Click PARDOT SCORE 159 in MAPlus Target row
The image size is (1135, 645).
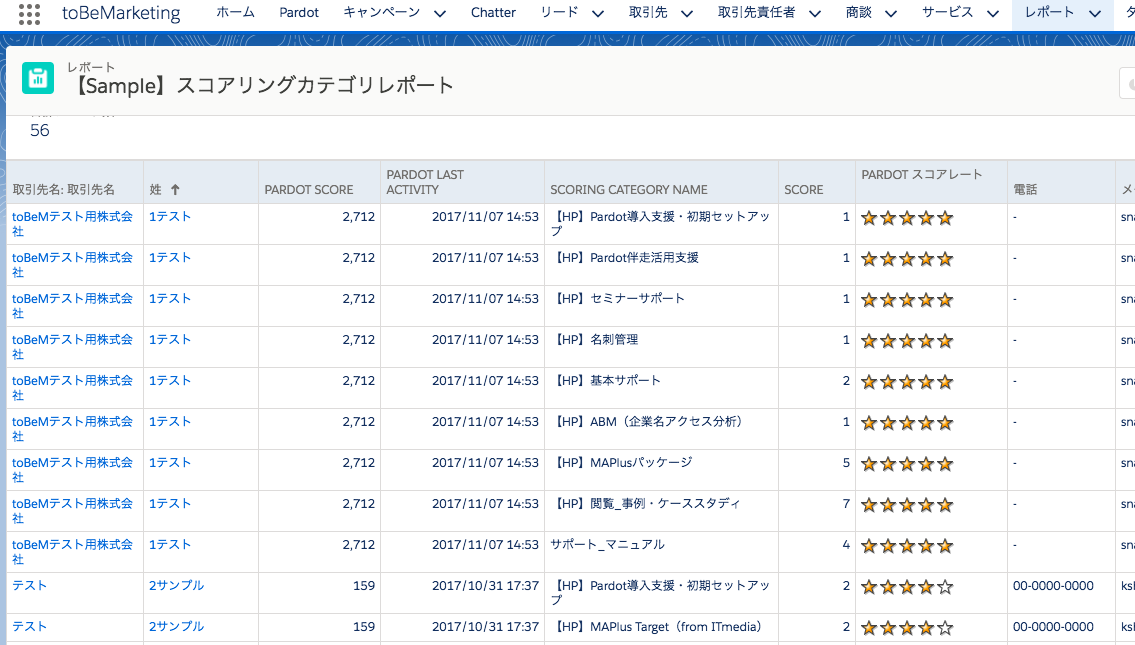[364, 627]
